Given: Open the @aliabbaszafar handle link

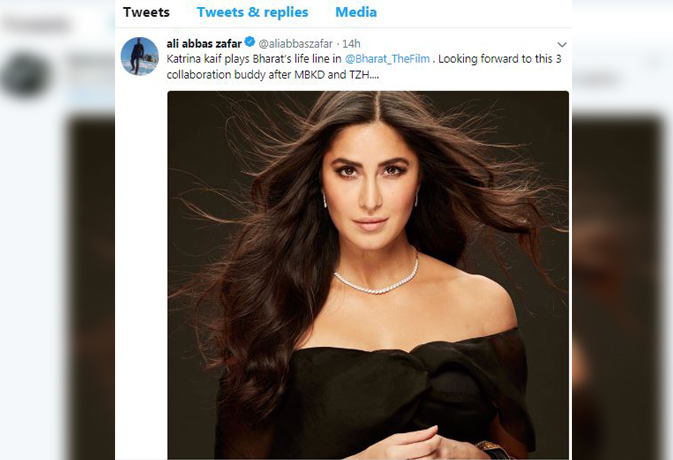Looking at the screenshot, I should (x=296, y=44).
